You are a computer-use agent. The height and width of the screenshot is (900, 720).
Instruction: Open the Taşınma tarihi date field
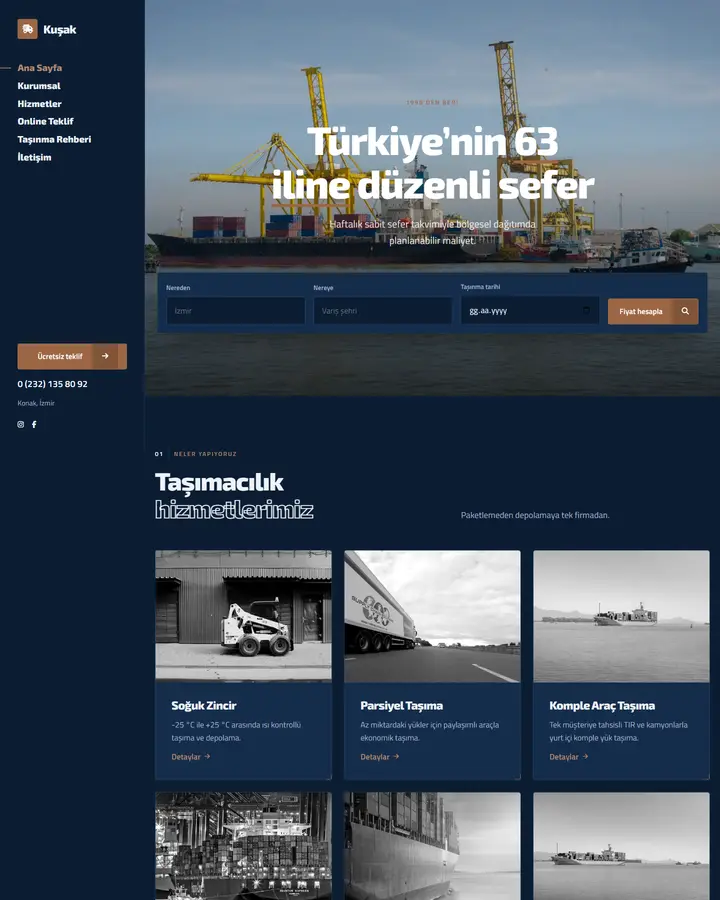click(x=529, y=311)
